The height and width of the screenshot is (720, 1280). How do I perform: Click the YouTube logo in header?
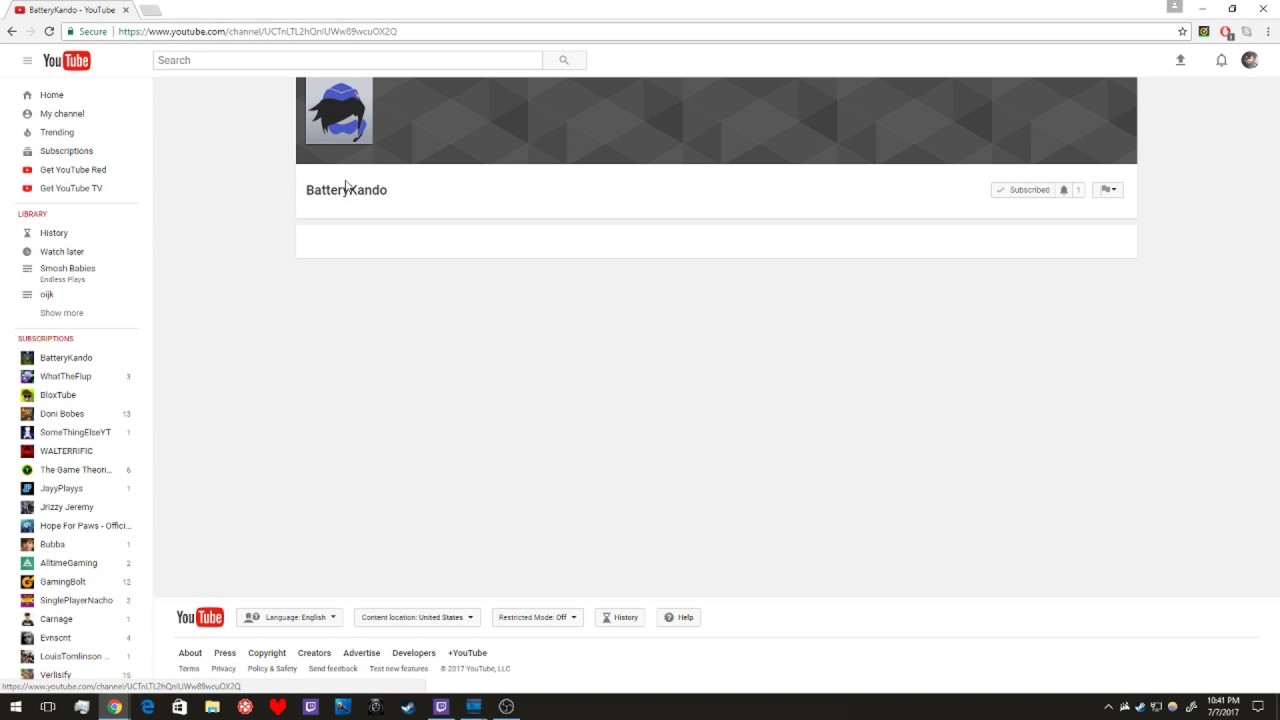click(66, 61)
